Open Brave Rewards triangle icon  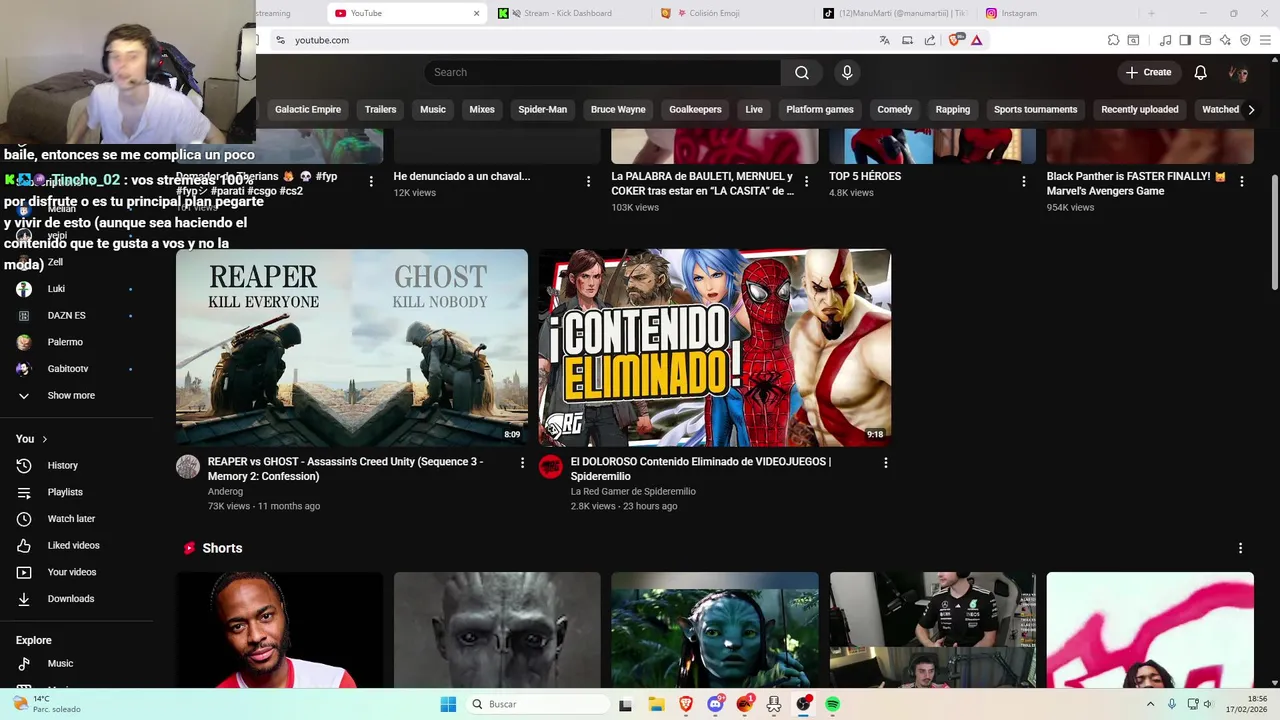pyautogui.click(x=977, y=40)
